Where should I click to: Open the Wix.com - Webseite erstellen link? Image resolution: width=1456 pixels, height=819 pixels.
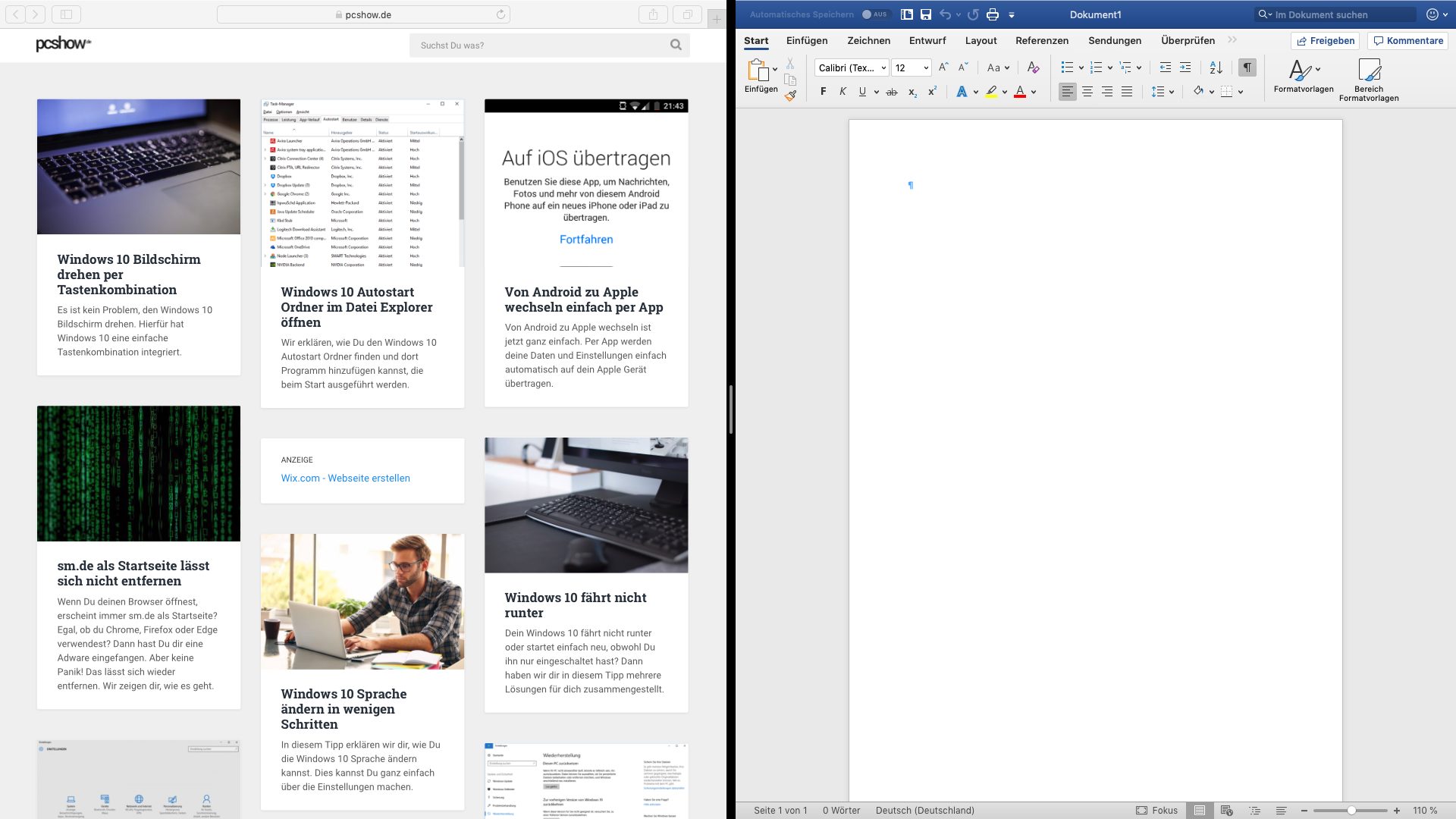click(x=345, y=478)
